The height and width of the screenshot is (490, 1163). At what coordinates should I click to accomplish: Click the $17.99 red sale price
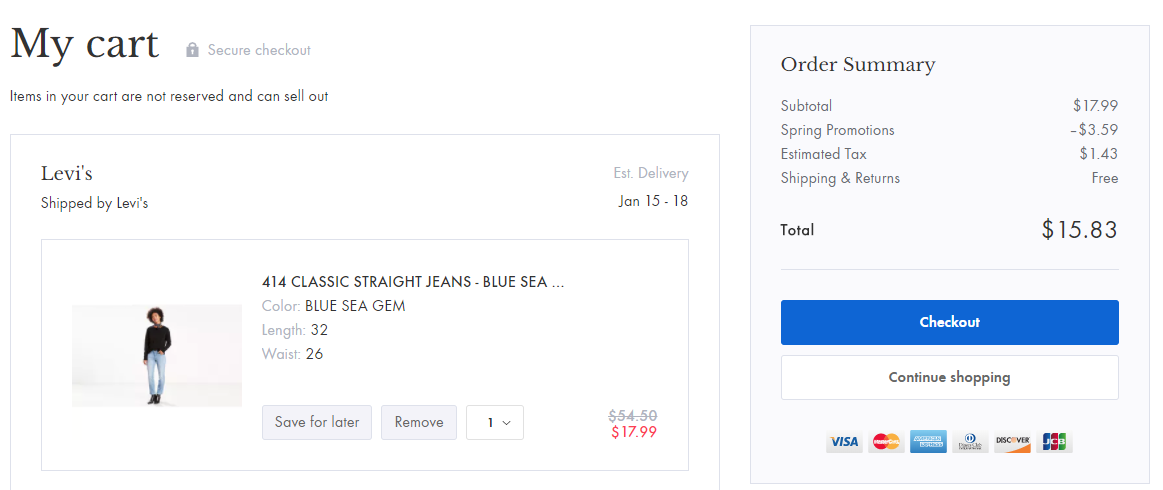[x=634, y=431]
